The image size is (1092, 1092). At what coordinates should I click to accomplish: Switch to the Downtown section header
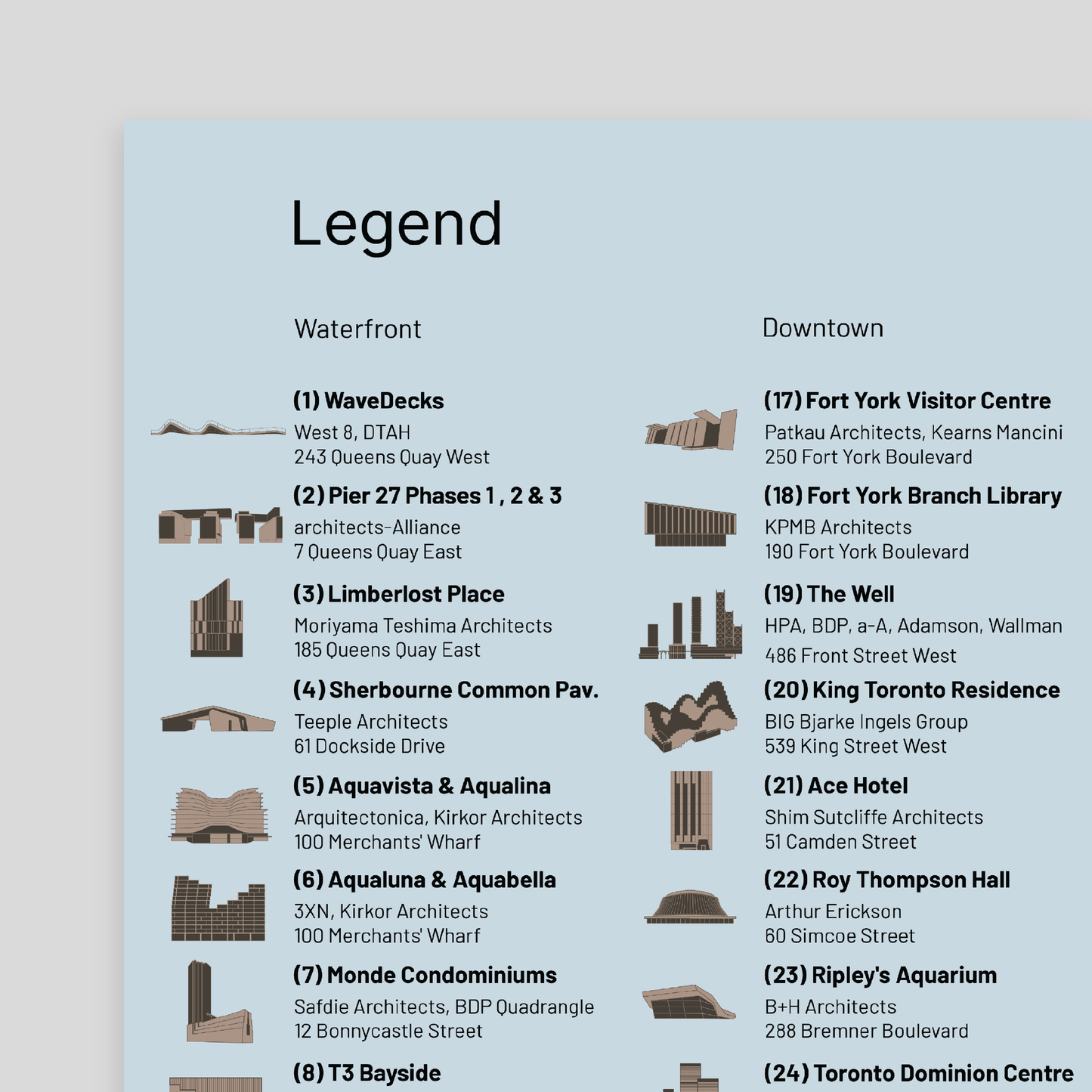click(822, 327)
